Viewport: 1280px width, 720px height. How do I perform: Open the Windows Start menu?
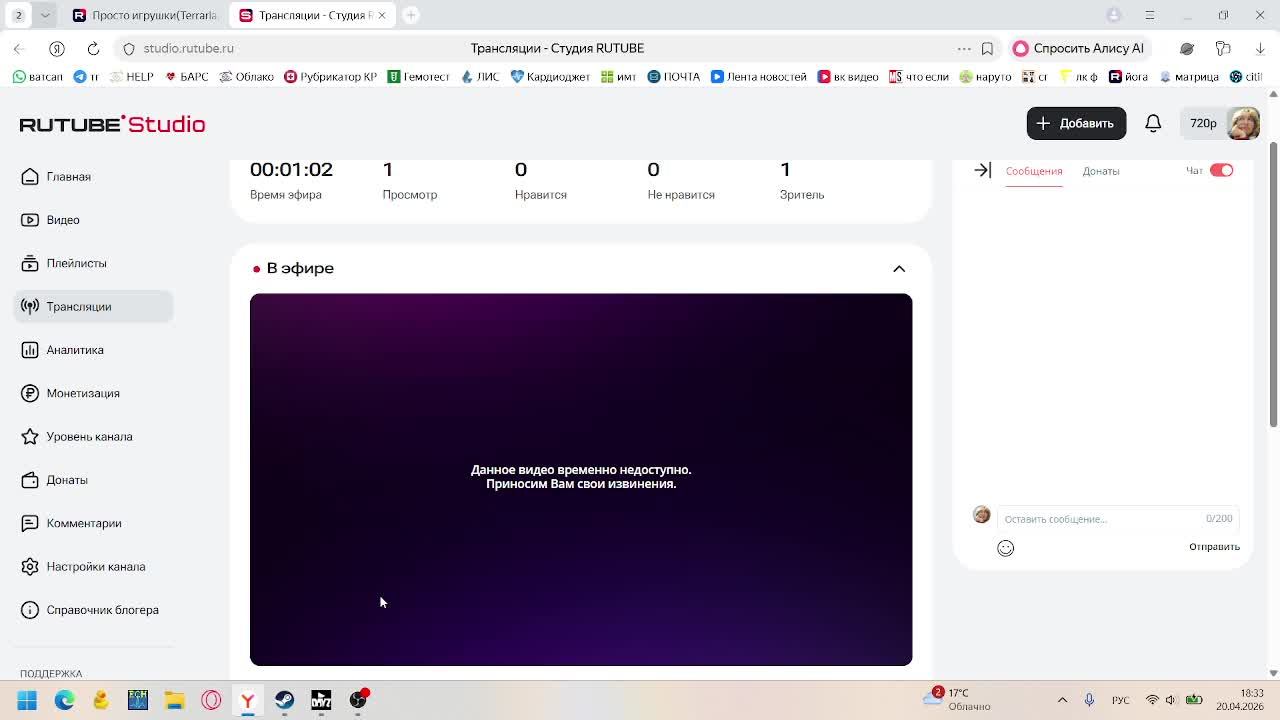(27, 700)
